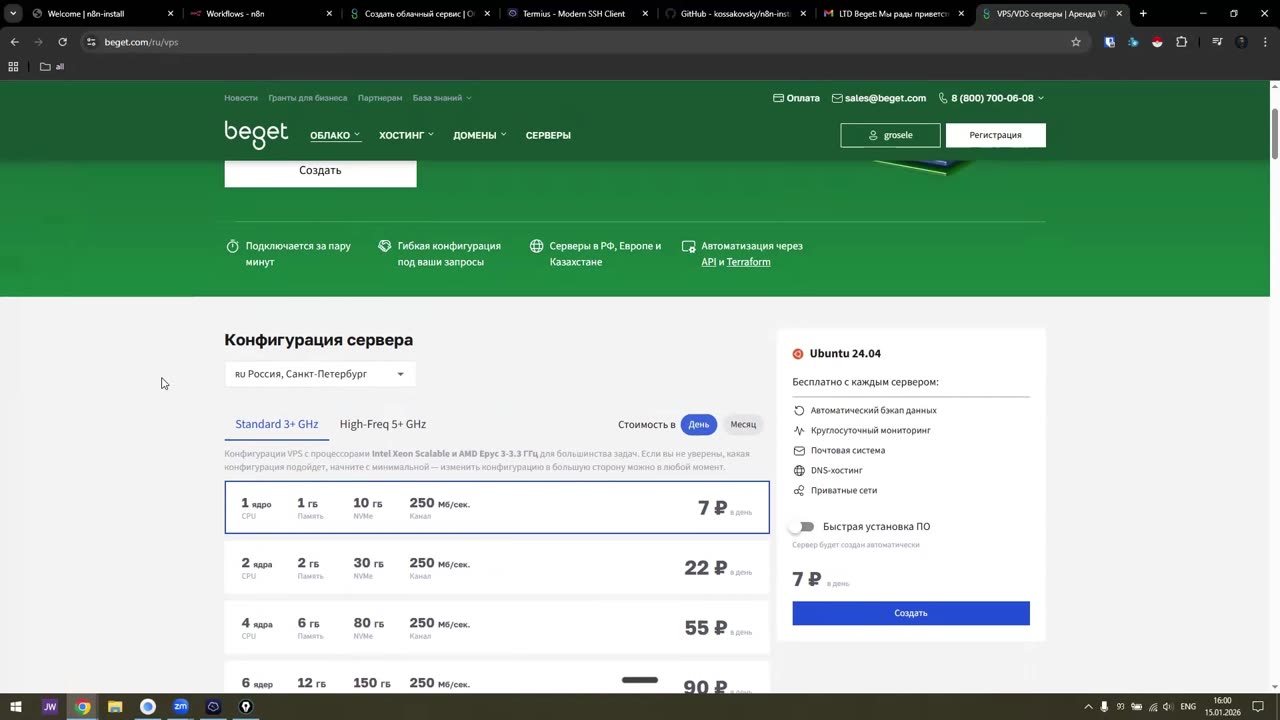1280x720 pixels.
Task: Go back to the previous page
Action: pos(14,42)
